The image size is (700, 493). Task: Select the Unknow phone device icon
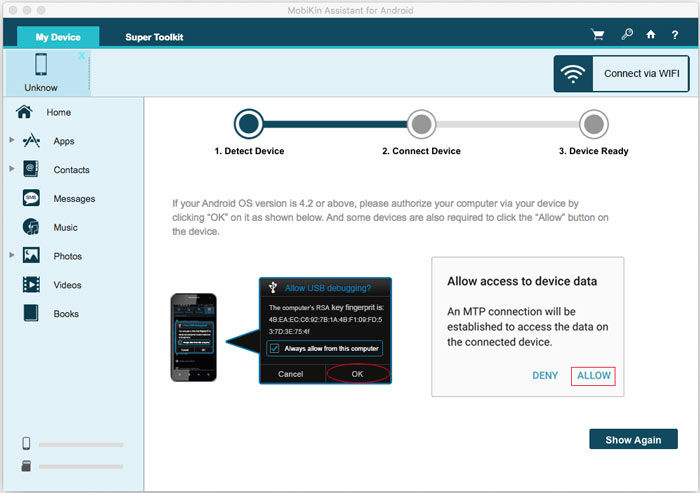[x=41, y=64]
